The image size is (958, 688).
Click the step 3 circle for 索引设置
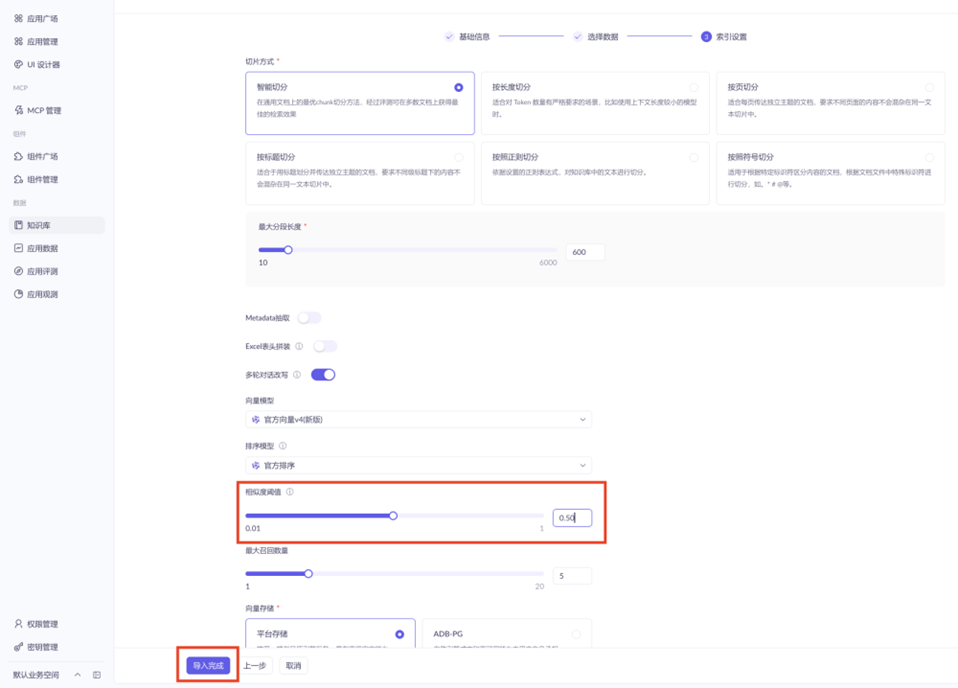click(x=706, y=37)
